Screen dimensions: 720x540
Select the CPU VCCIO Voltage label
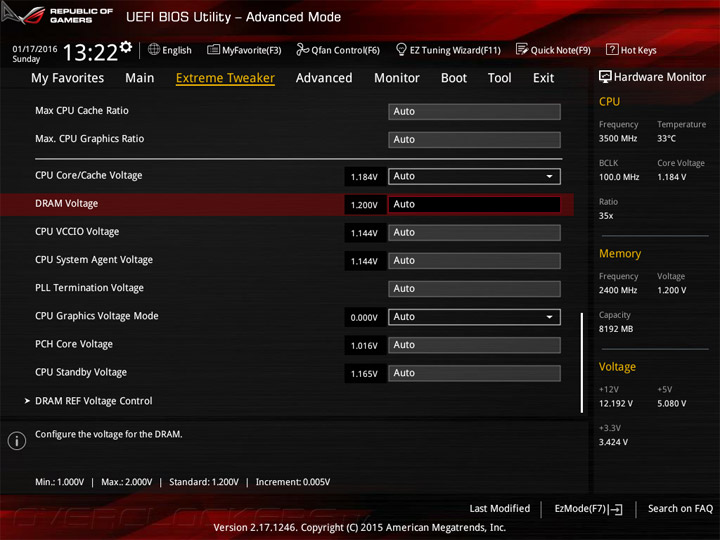(77, 231)
